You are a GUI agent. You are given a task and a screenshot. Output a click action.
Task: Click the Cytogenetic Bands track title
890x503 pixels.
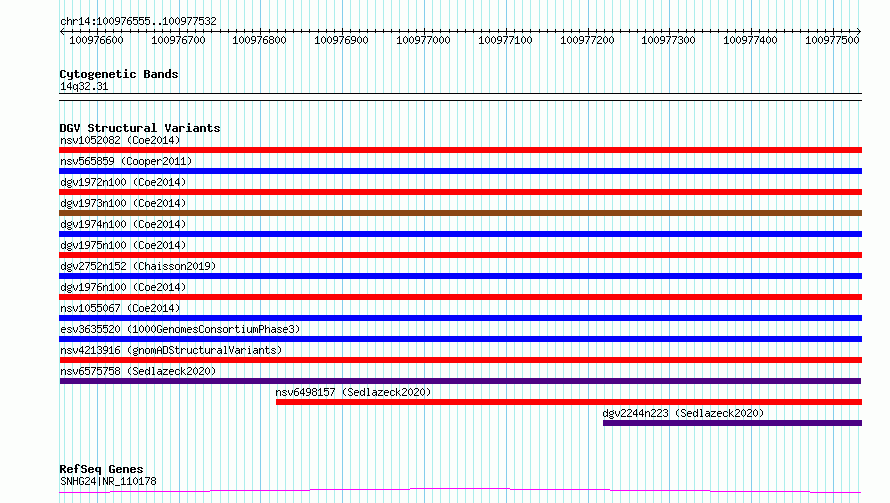119,74
